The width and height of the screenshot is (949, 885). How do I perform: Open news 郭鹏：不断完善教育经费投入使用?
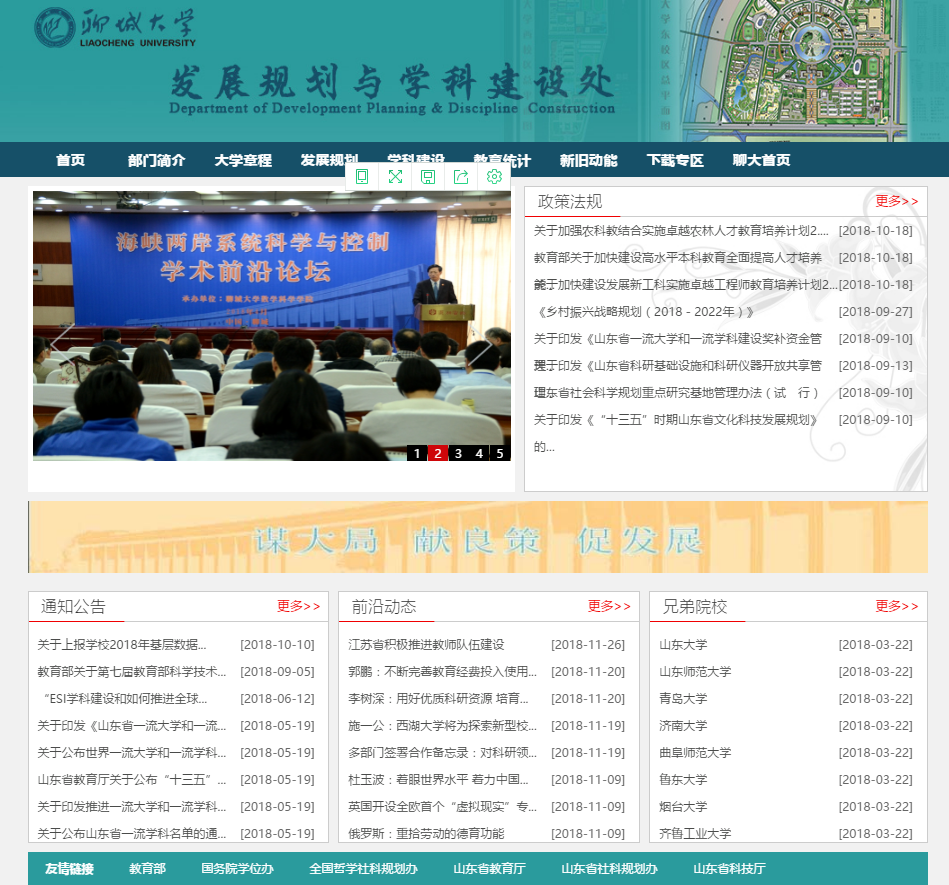pos(442,672)
